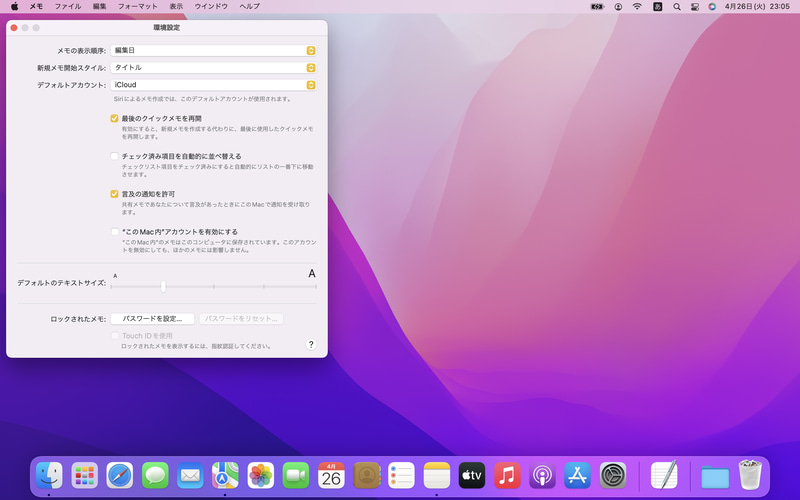Open Notes app icon in Dock
This screenshot has height=500, width=800.
click(x=437, y=476)
